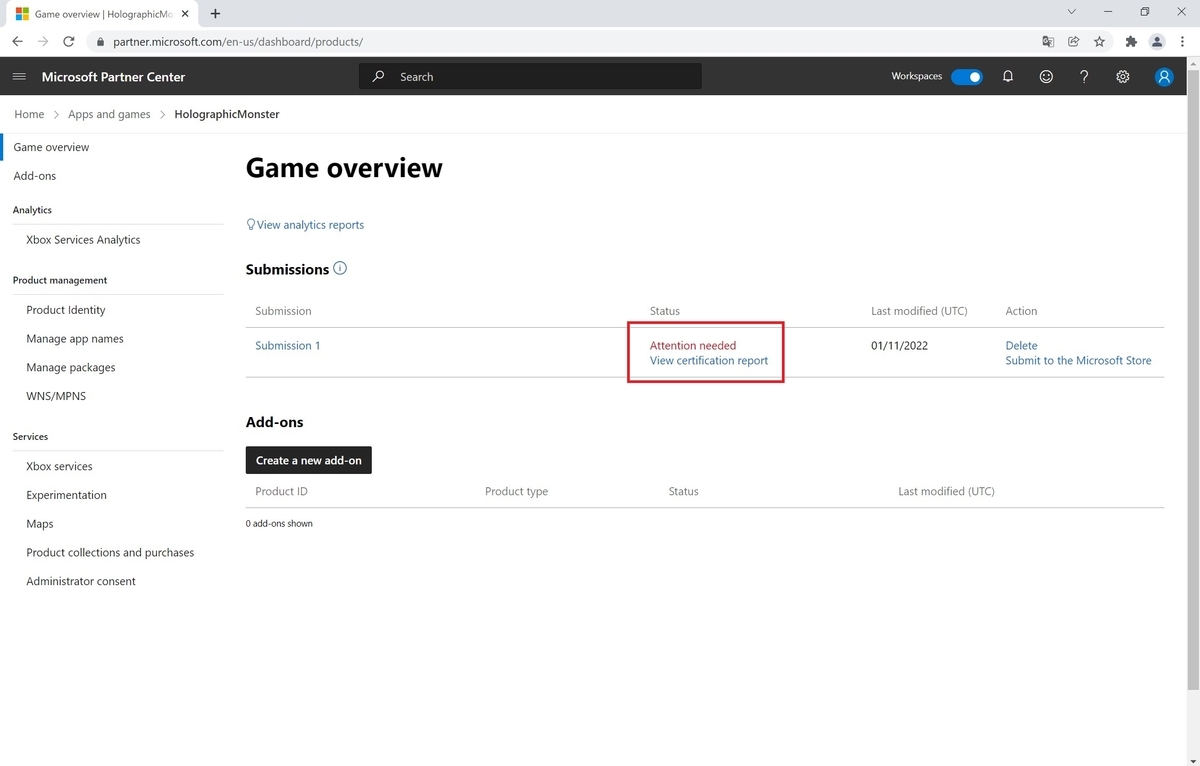Viewport: 1200px width, 766px height.
Task: Open Product Identity page
Action: point(66,310)
